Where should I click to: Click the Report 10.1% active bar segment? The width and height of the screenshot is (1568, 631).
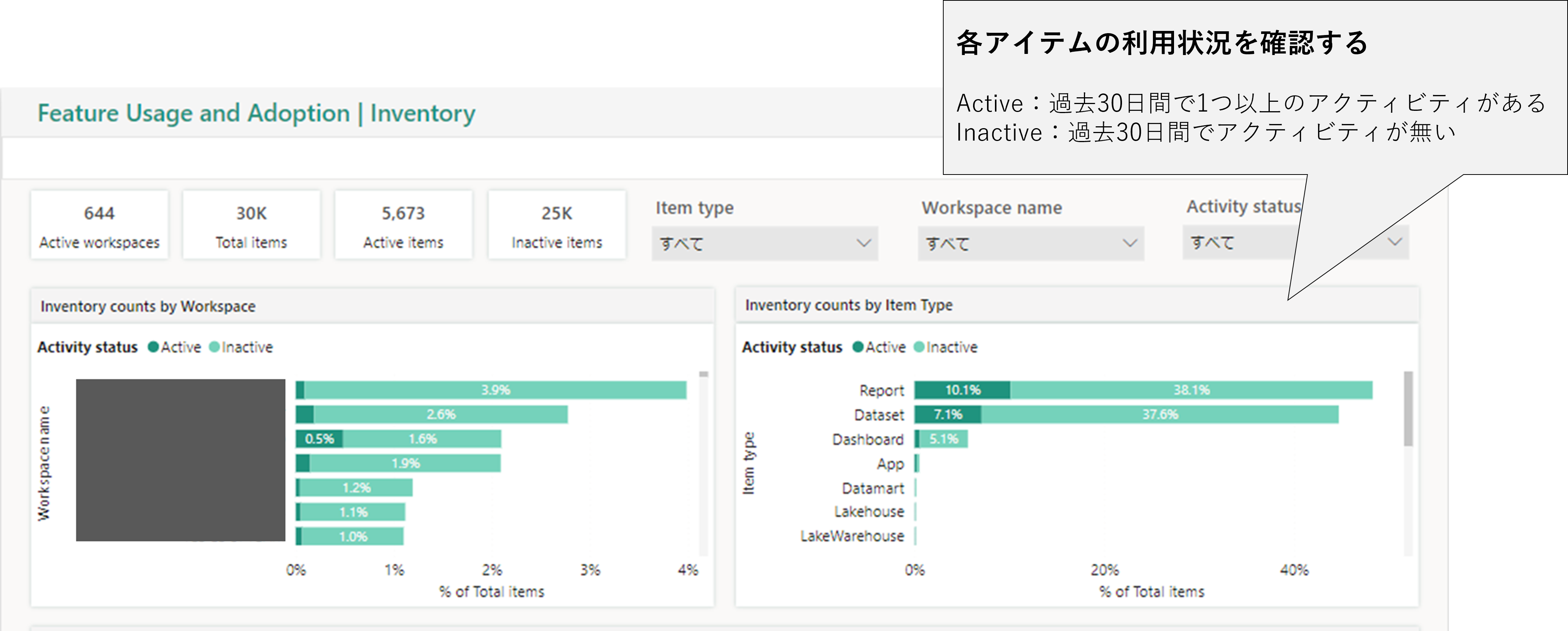click(x=962, y=390)
